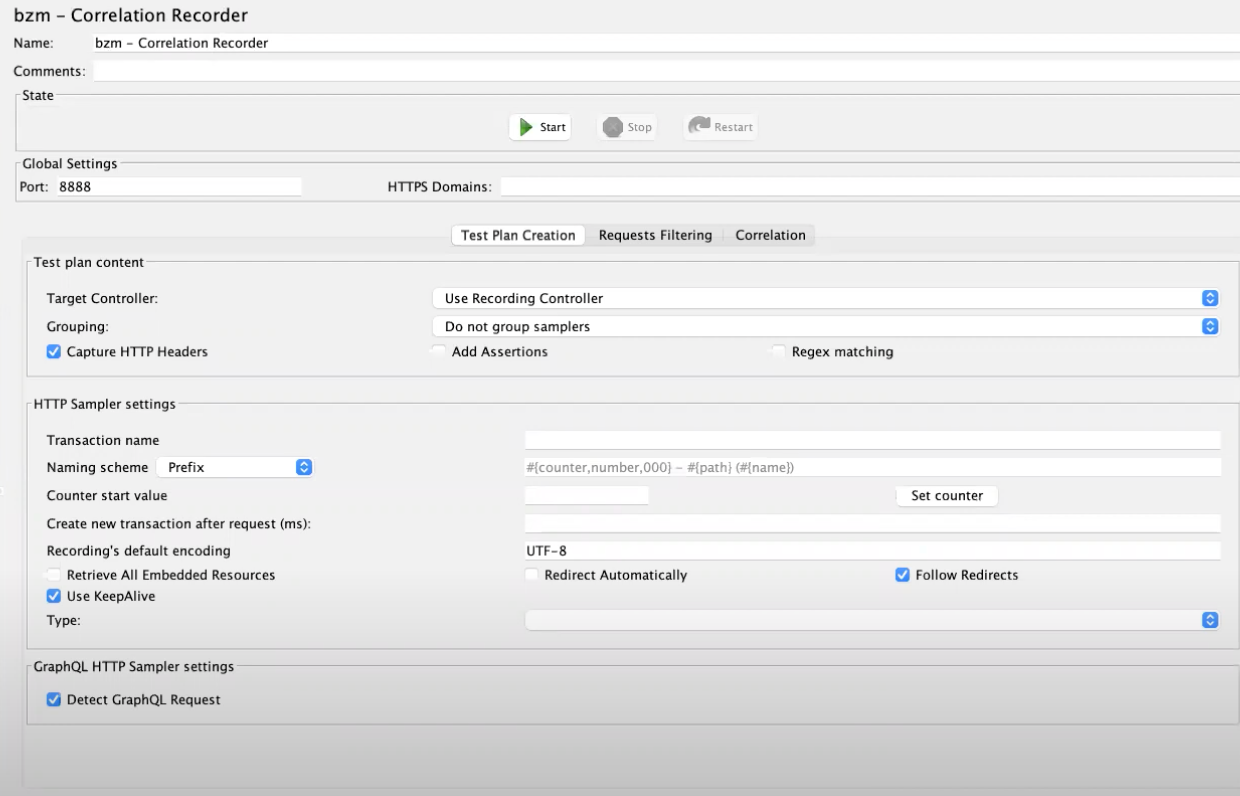This screenshot has width=1240, height=796.
Task: Click the default encoding UTF-8 field
Action: tap(873, 550)
